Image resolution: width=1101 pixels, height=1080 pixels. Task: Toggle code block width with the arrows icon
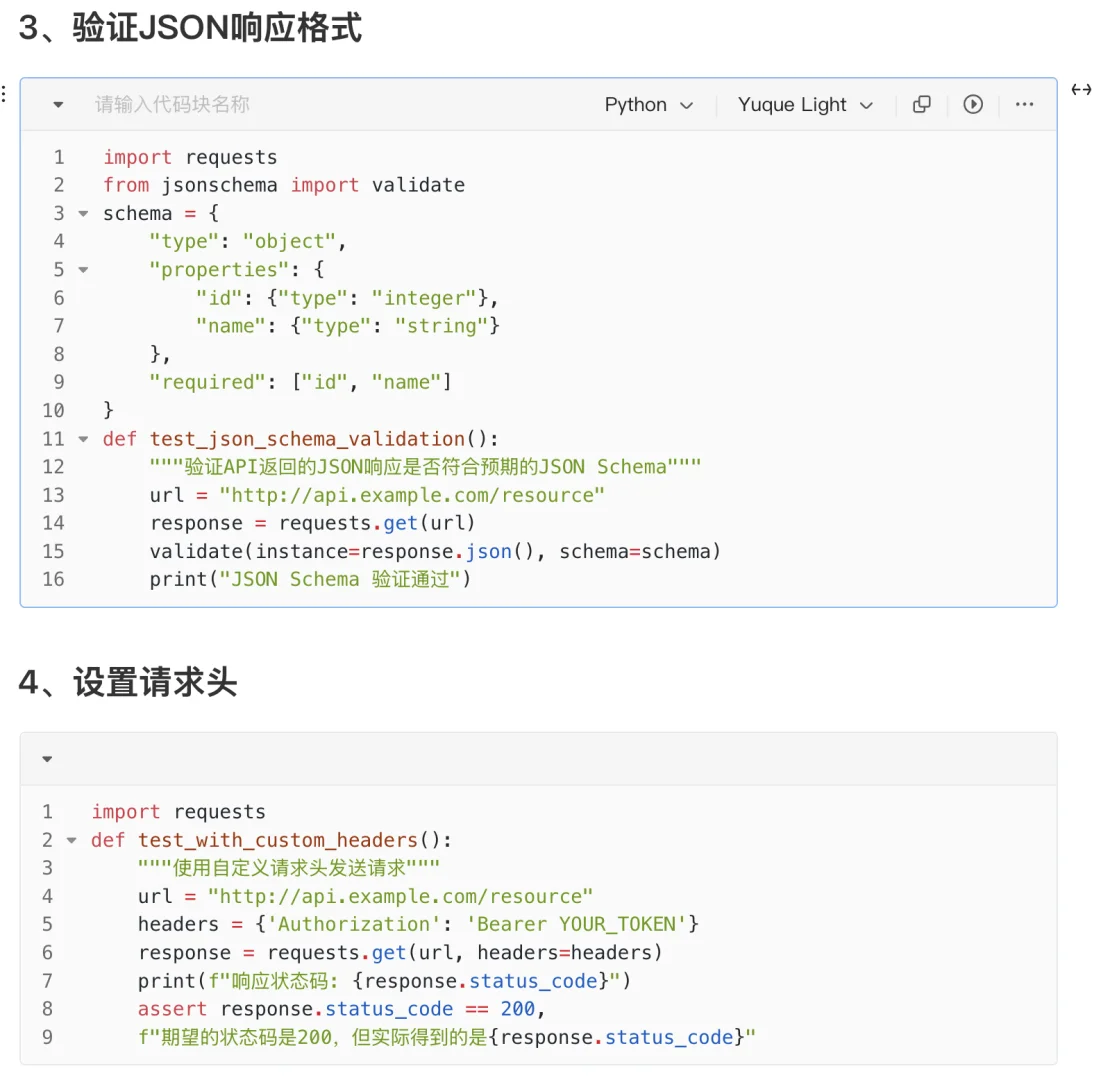click(x=1081, y=89)
